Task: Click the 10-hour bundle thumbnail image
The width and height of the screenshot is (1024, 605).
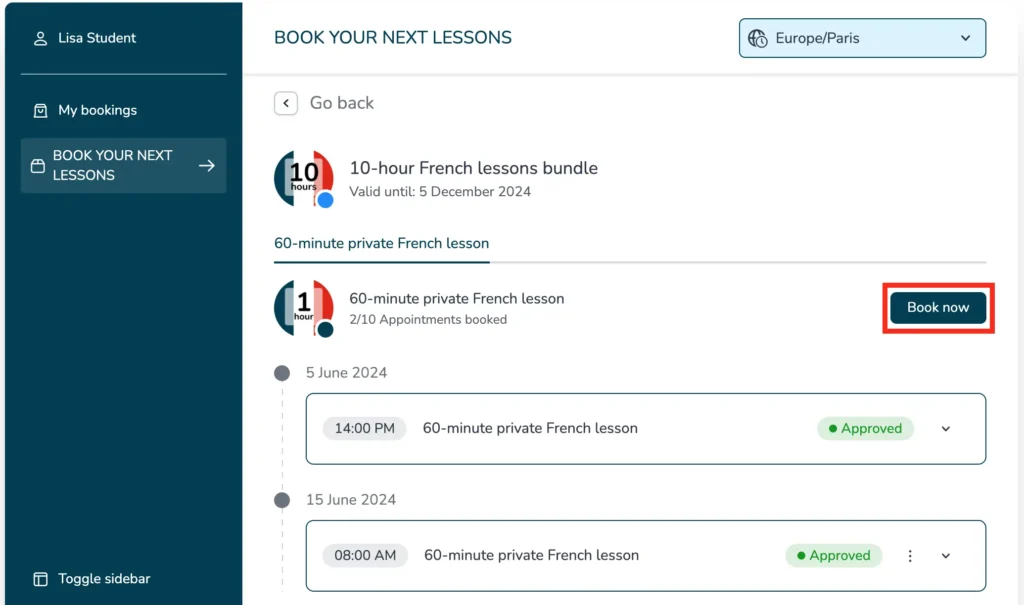Action: (303, 178)
